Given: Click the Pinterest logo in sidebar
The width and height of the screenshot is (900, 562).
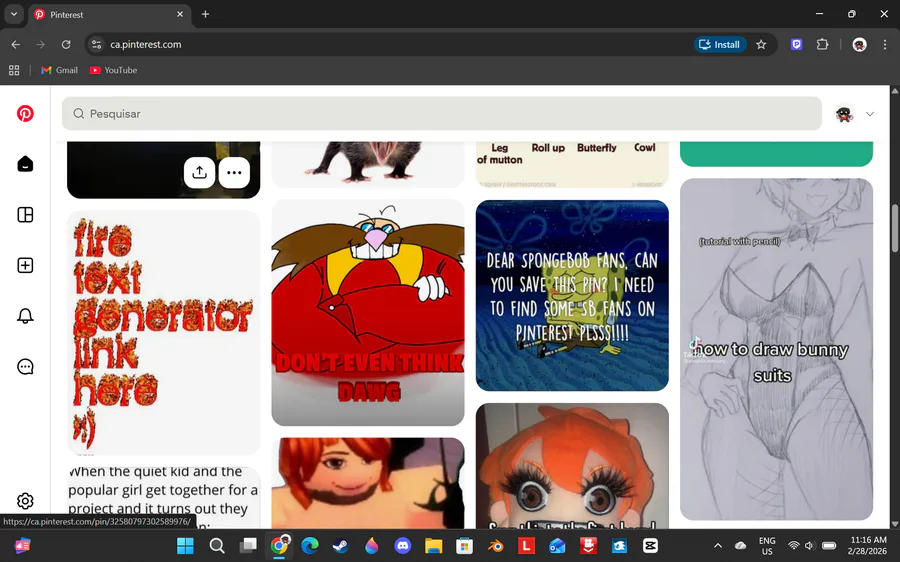Looking at the screenshot, I should pos(25,114).
